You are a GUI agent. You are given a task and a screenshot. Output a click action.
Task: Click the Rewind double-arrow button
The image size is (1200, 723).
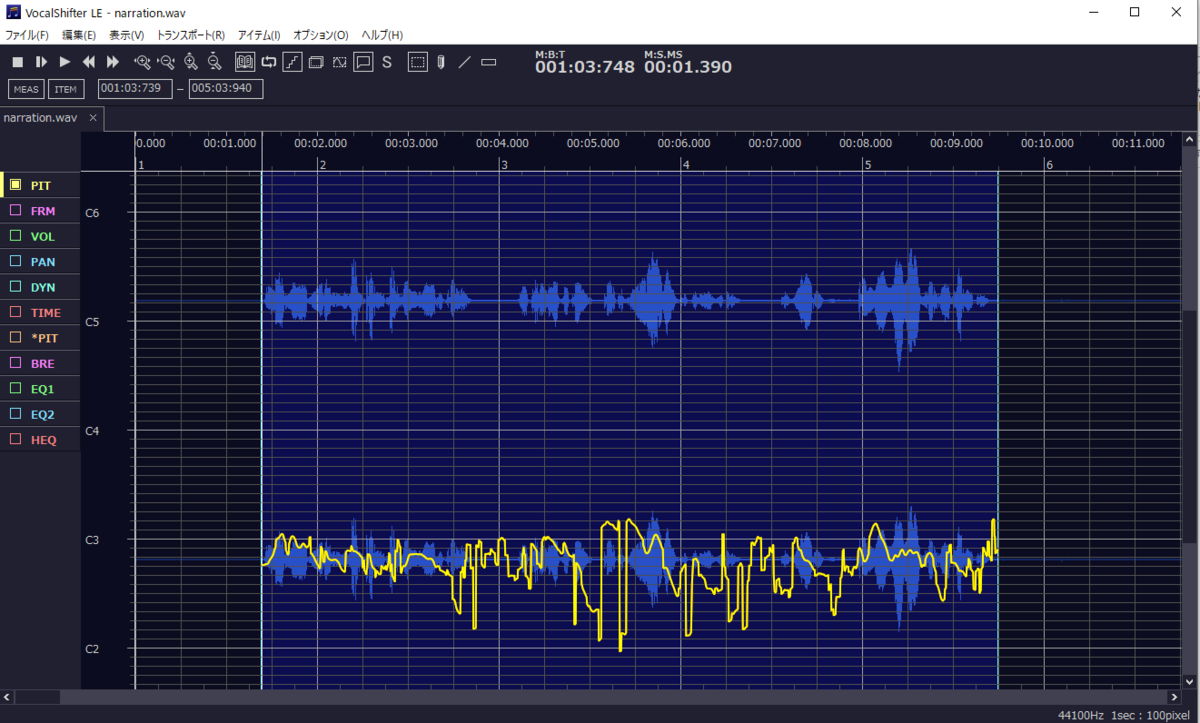(89, 62)
